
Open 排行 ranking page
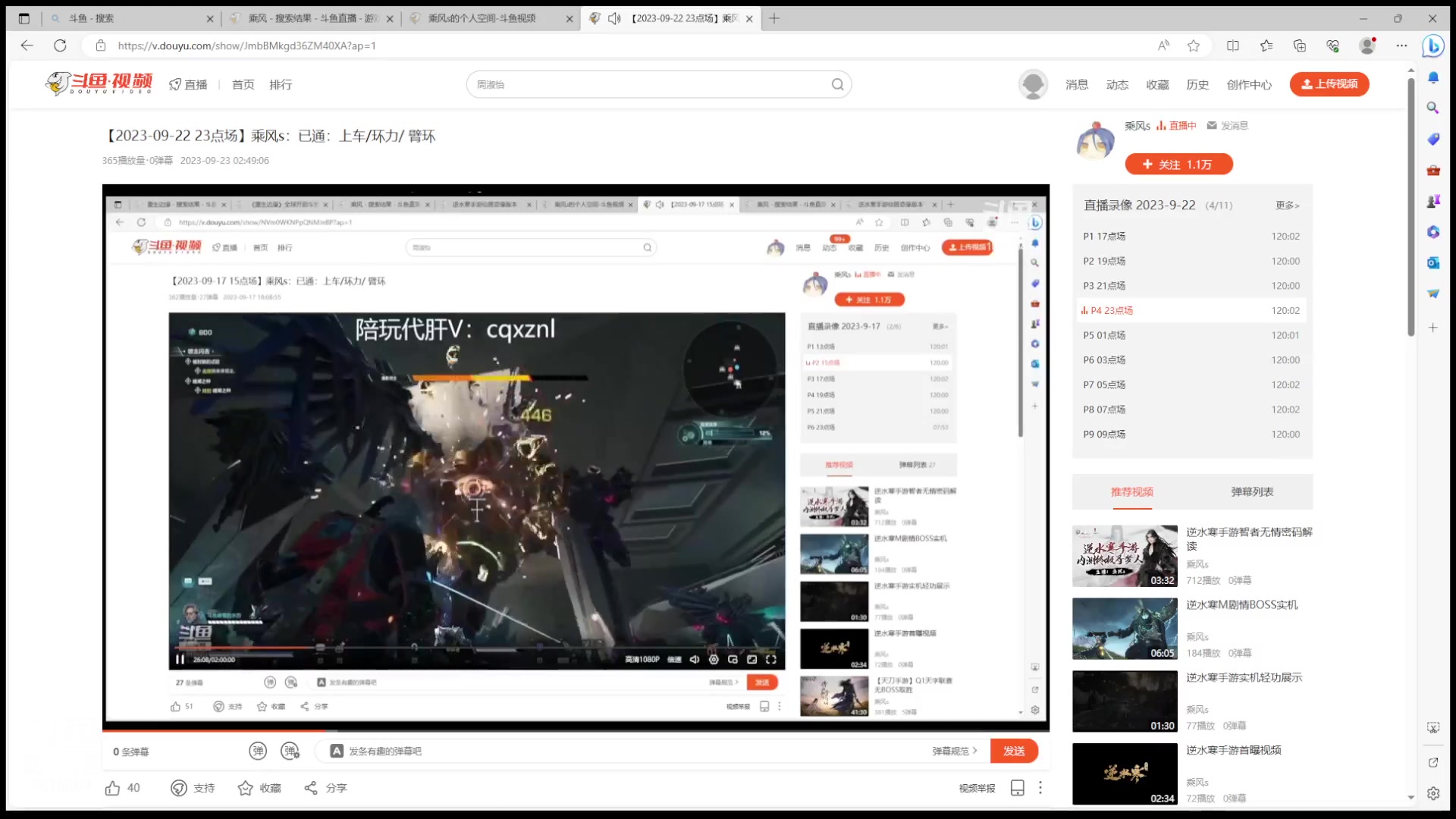[281, 85]
